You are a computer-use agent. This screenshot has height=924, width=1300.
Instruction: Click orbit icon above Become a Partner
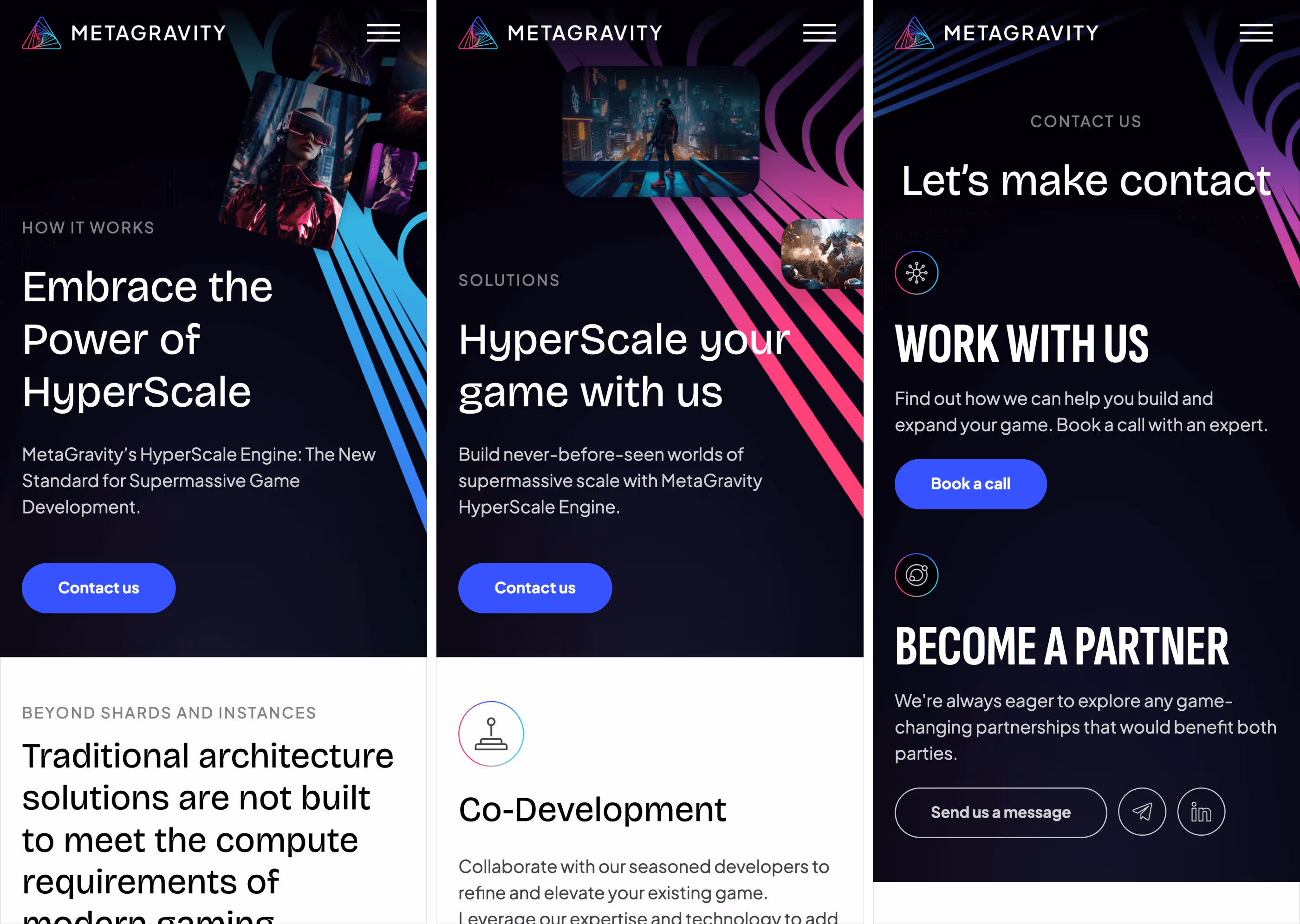tap(916, 575)
